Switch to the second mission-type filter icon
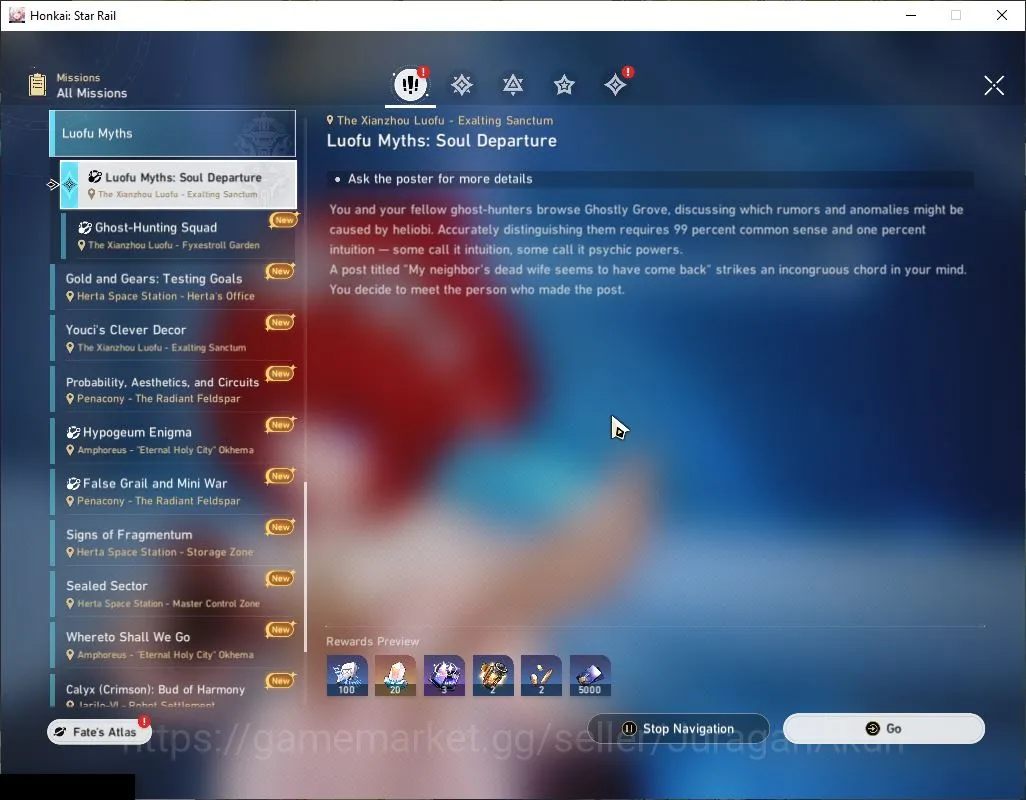 coord(462,85)
